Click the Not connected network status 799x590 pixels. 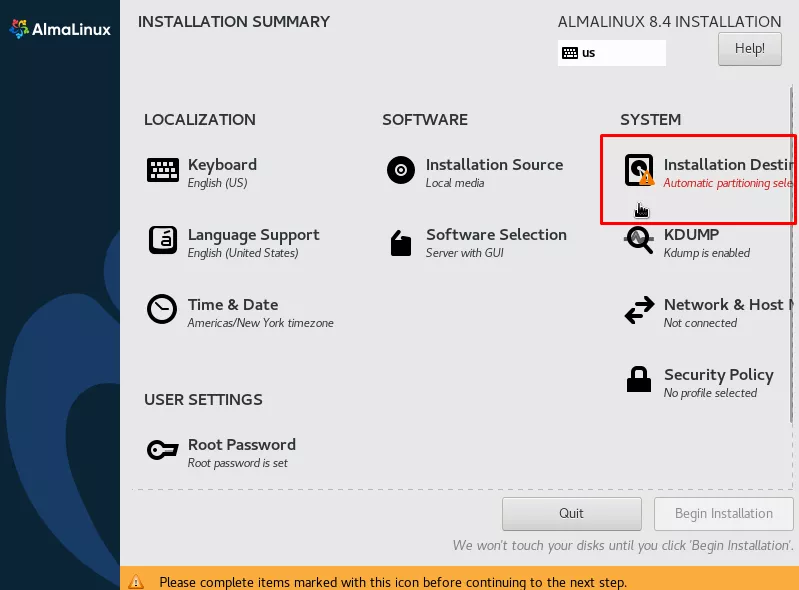[700, 323]
